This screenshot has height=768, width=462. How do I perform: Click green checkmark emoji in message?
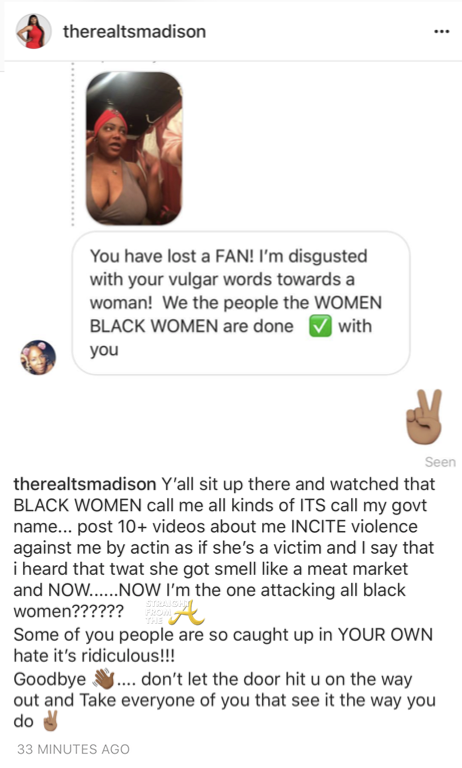click(x=320, y=326)
